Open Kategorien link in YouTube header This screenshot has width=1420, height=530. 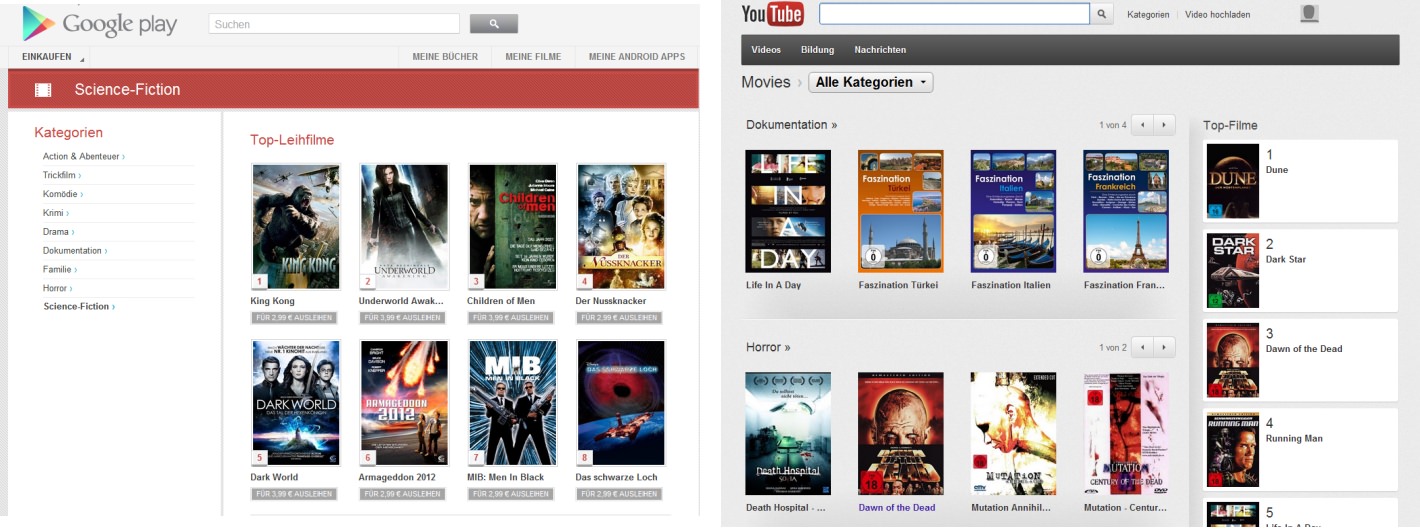pos(1148,14)
